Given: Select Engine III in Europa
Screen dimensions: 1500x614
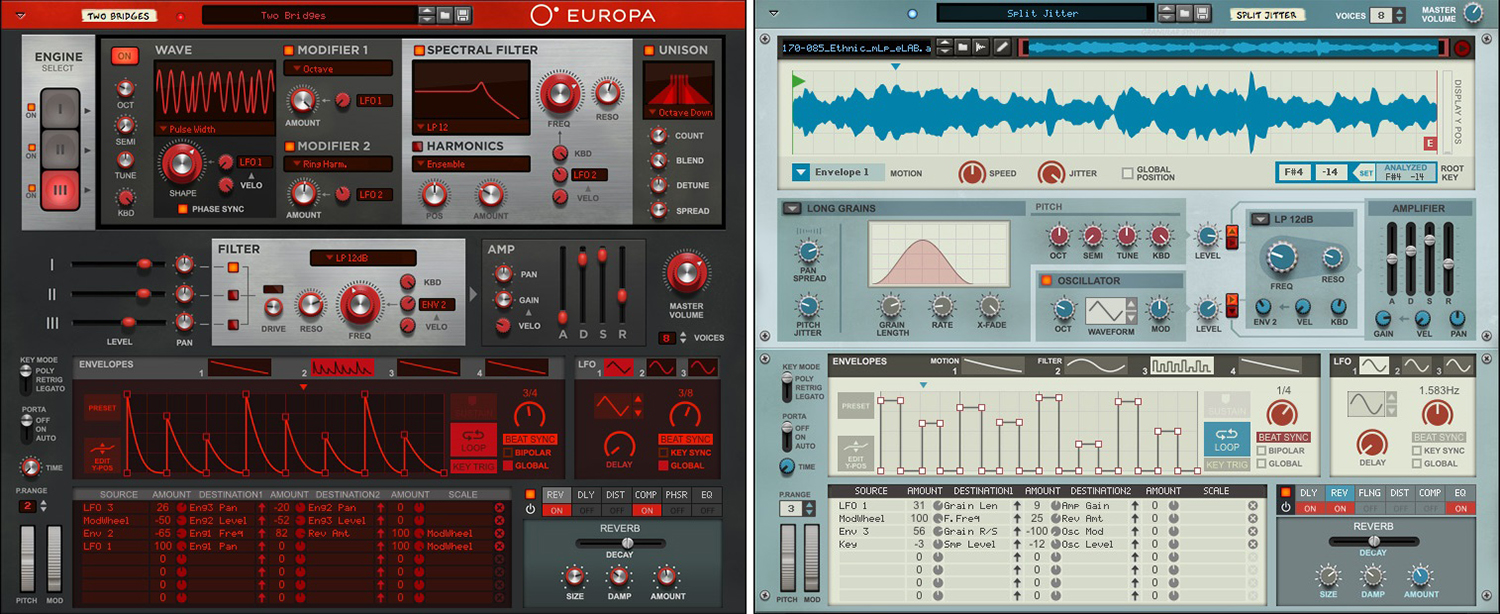Looking at the screenshot, I should [59, 190].
